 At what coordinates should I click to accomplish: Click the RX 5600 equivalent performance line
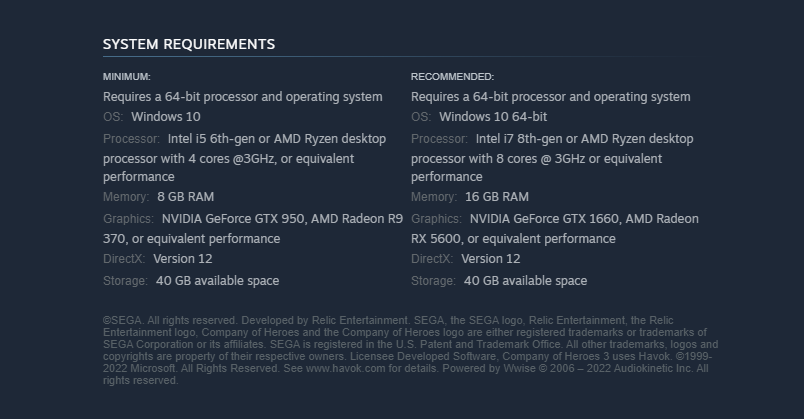tap(513, 239)
